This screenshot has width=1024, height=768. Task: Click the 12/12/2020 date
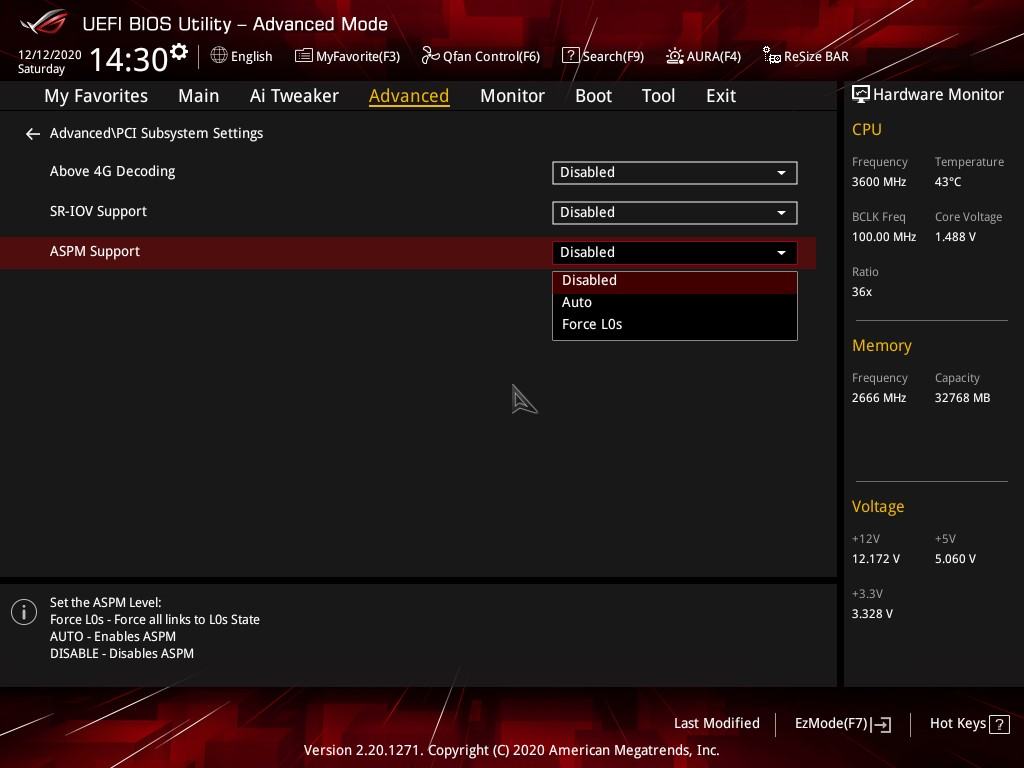pyautogui.click(x=50, y=55)
